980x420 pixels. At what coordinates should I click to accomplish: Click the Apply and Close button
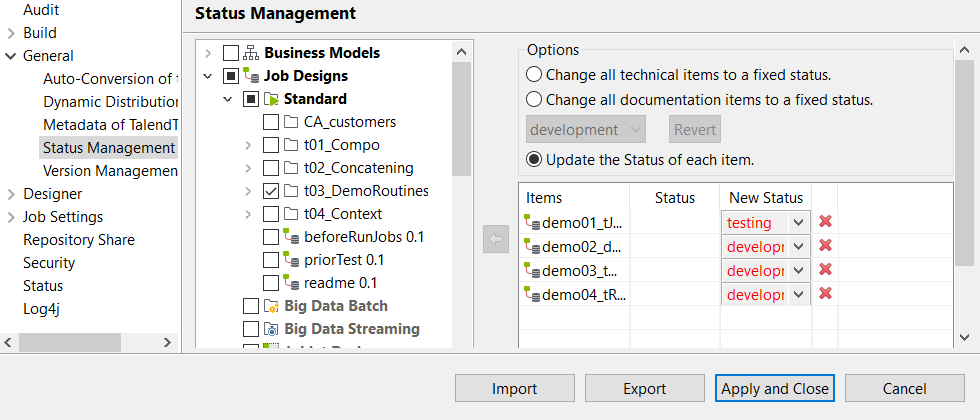tap(775, 388)
